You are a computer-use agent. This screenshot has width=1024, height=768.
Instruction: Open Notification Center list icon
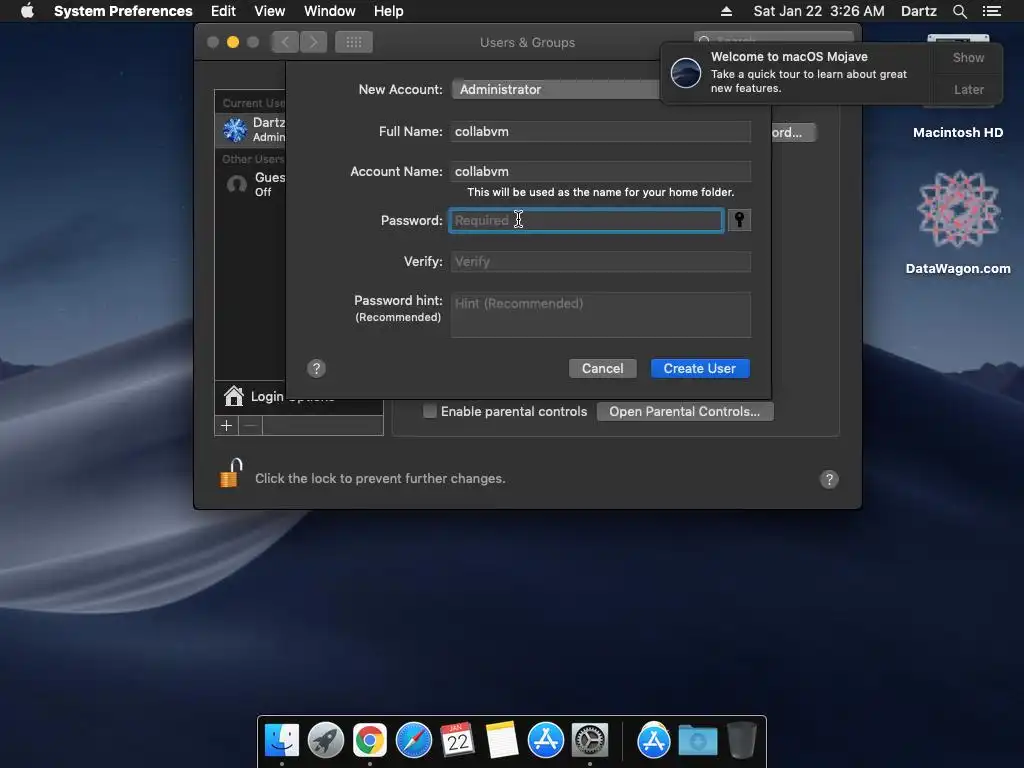click(x=991, y=11)
